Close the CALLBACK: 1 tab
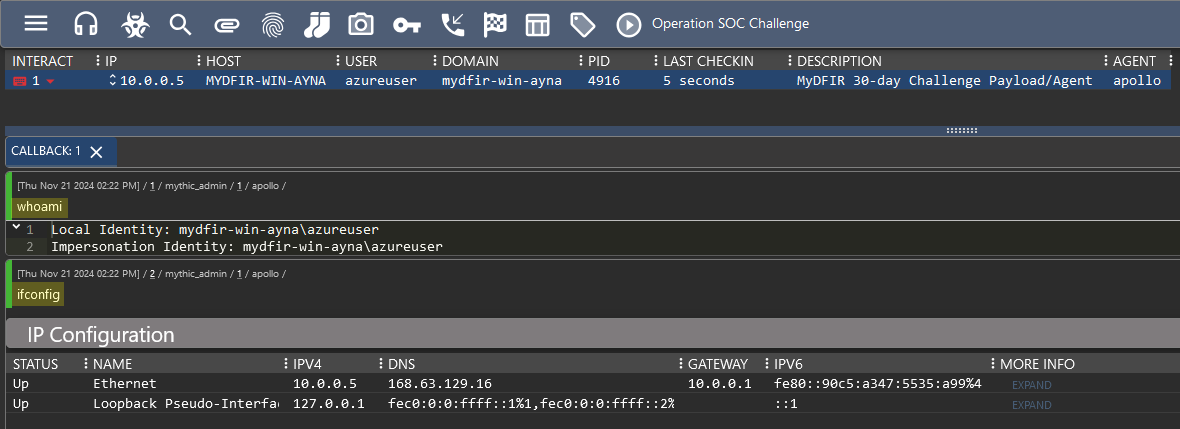 click(96, 152)
